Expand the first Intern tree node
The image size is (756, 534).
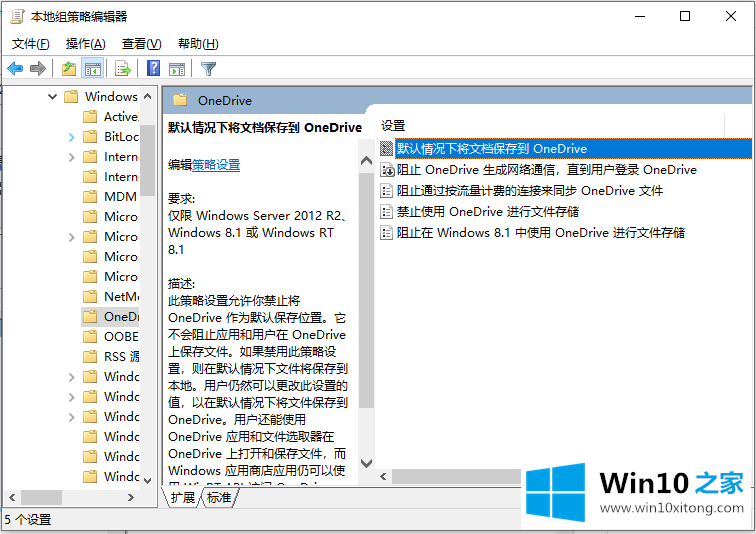tap(71, 157)
